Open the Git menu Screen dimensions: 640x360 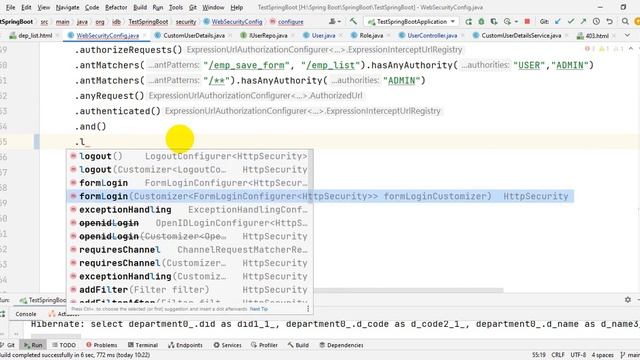[x=193, y=7]
